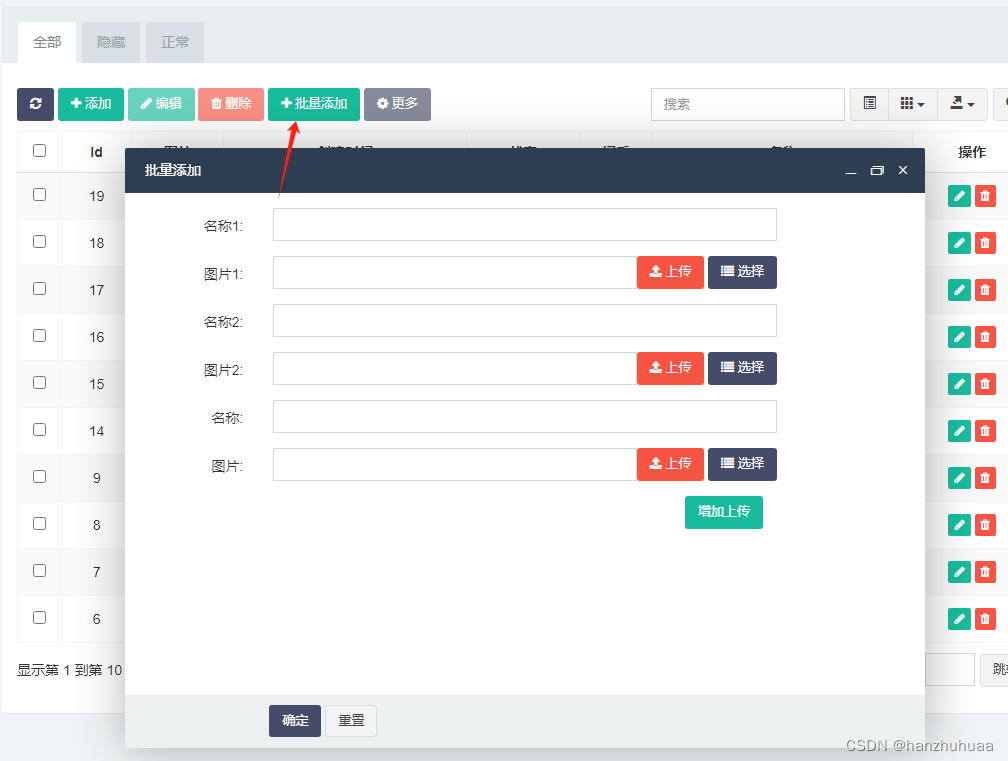Click 上传 button next to 图片1
This screenshot has width=1008, height=761.
pos(670,273)
